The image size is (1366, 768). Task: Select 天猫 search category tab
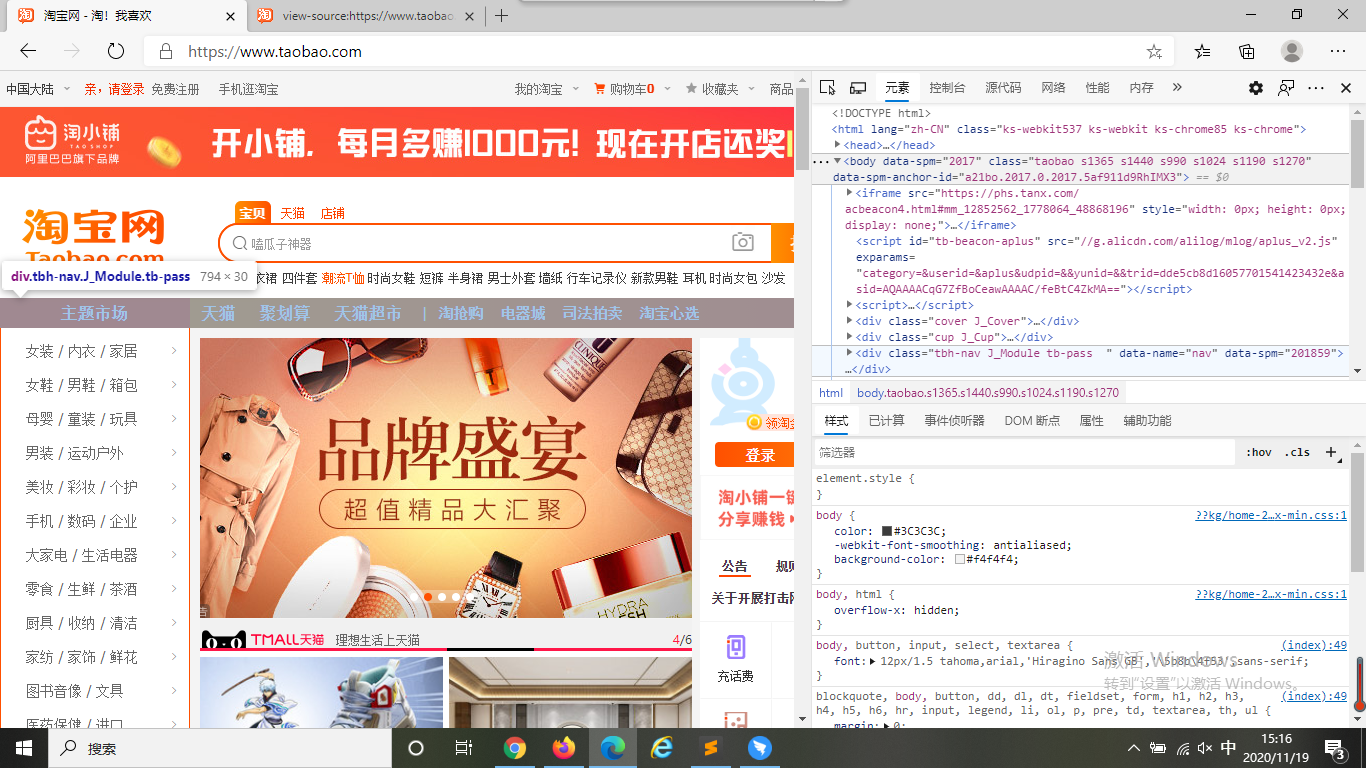click(292, 213)
